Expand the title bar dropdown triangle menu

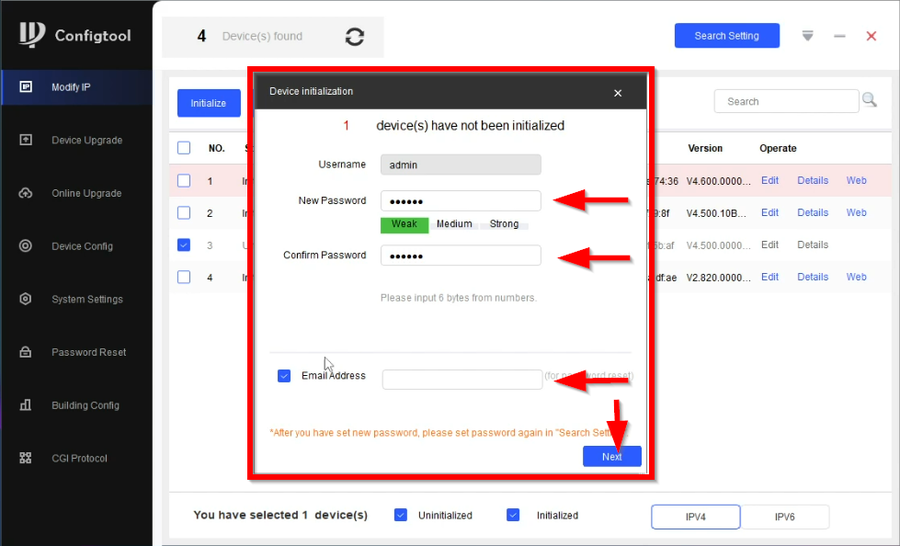coord(808,36)
